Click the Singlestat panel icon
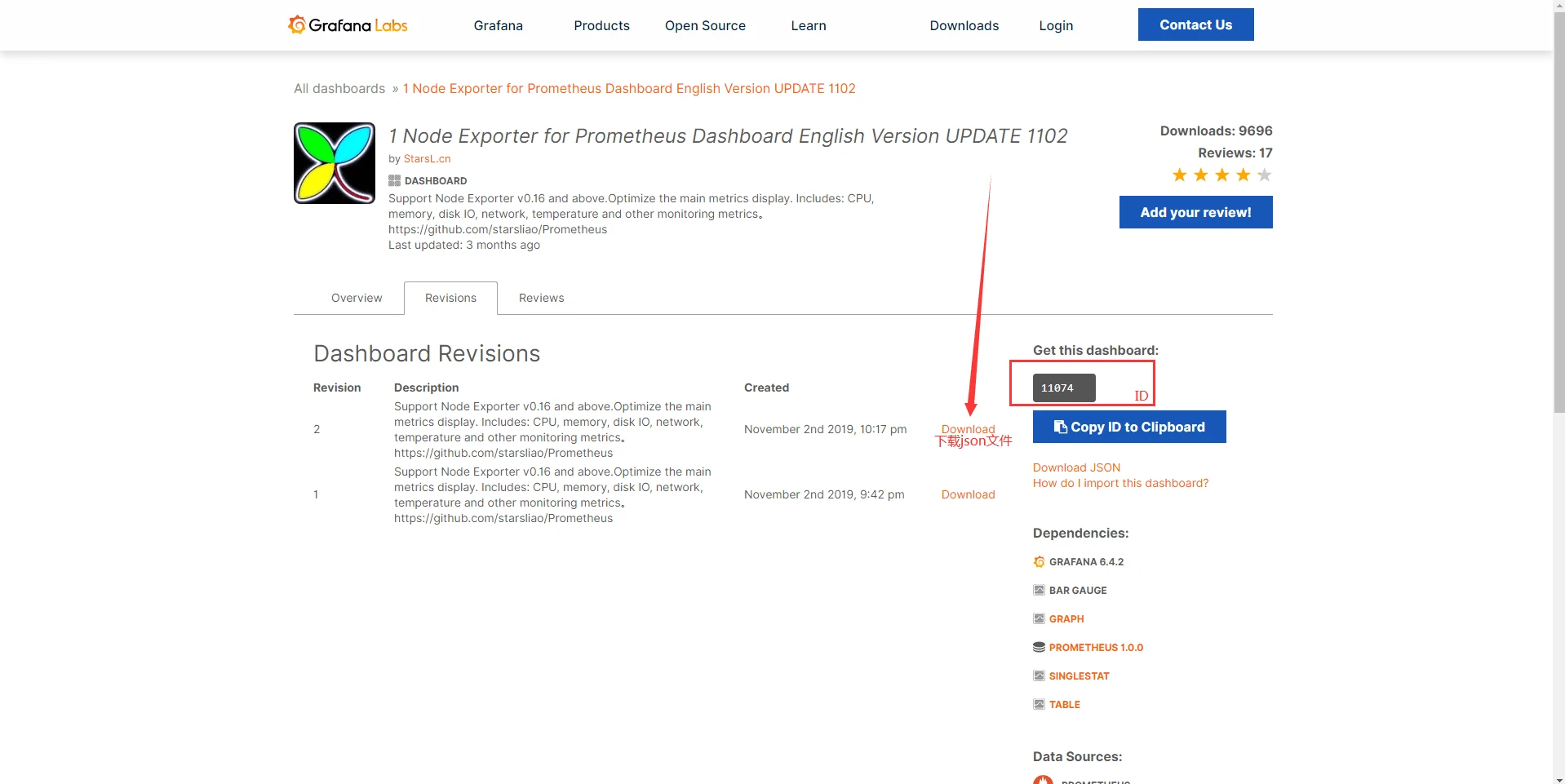 point(1039,676)
